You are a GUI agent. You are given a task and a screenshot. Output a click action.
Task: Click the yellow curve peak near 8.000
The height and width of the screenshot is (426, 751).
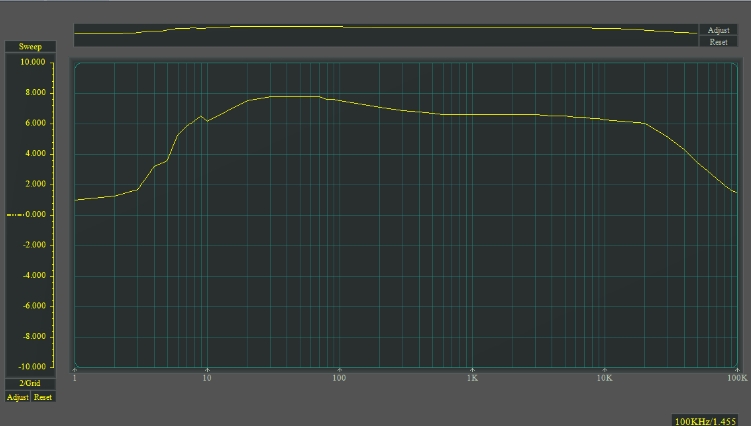[295, 96]
